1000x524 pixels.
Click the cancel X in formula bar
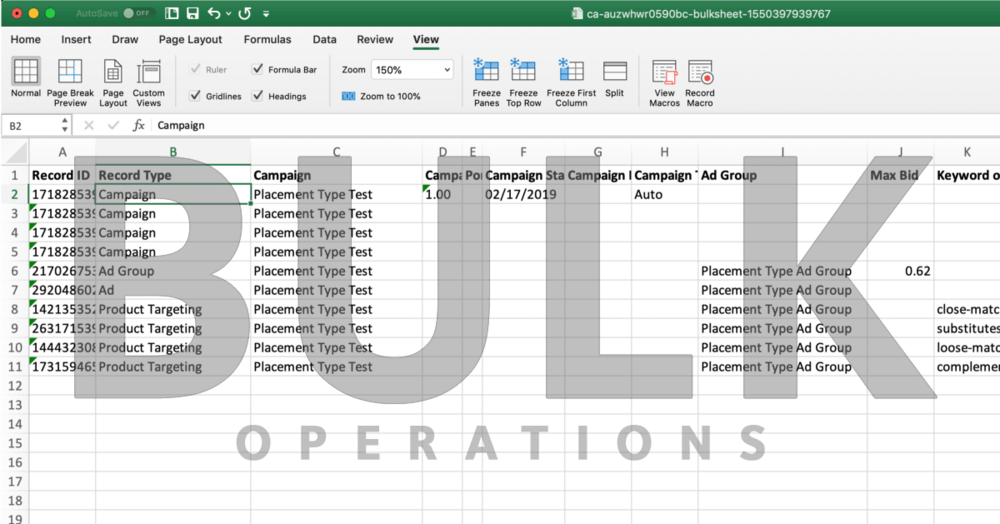pos(89,126)
